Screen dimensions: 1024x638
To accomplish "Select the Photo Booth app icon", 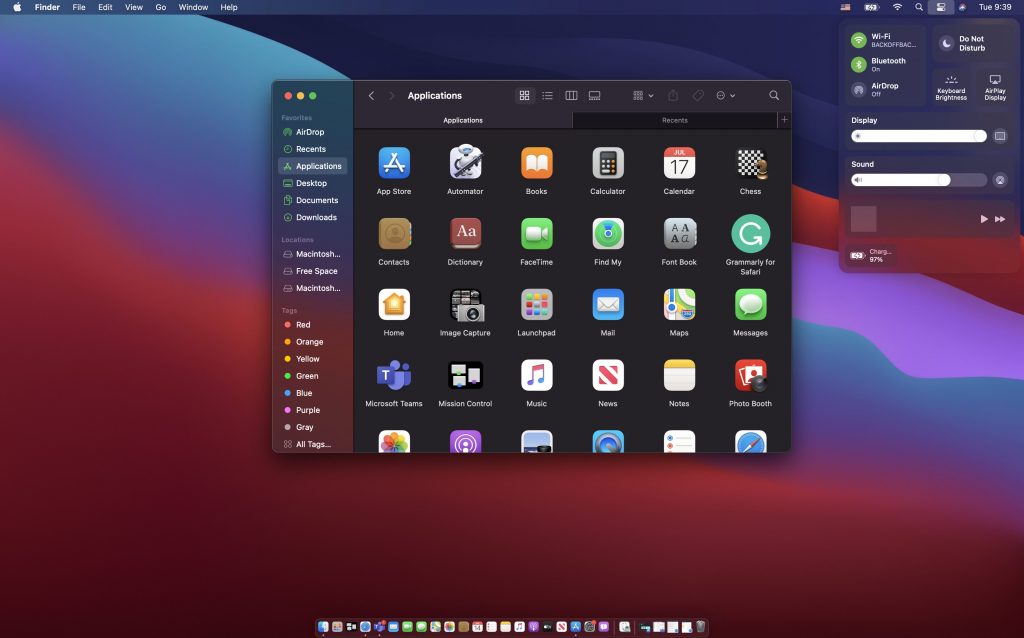I will click(x=750, y=375).
